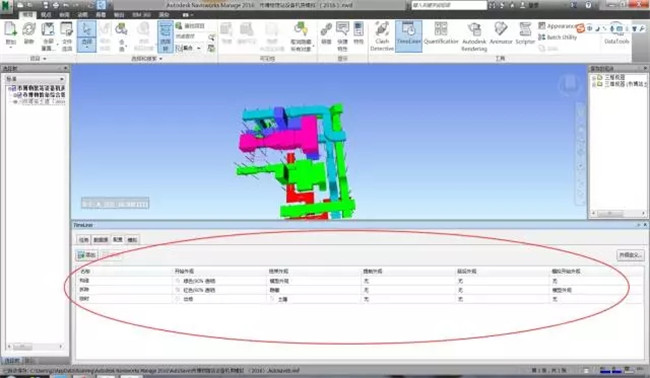Switch to the Home ribbon tab

tap(27, 15)
